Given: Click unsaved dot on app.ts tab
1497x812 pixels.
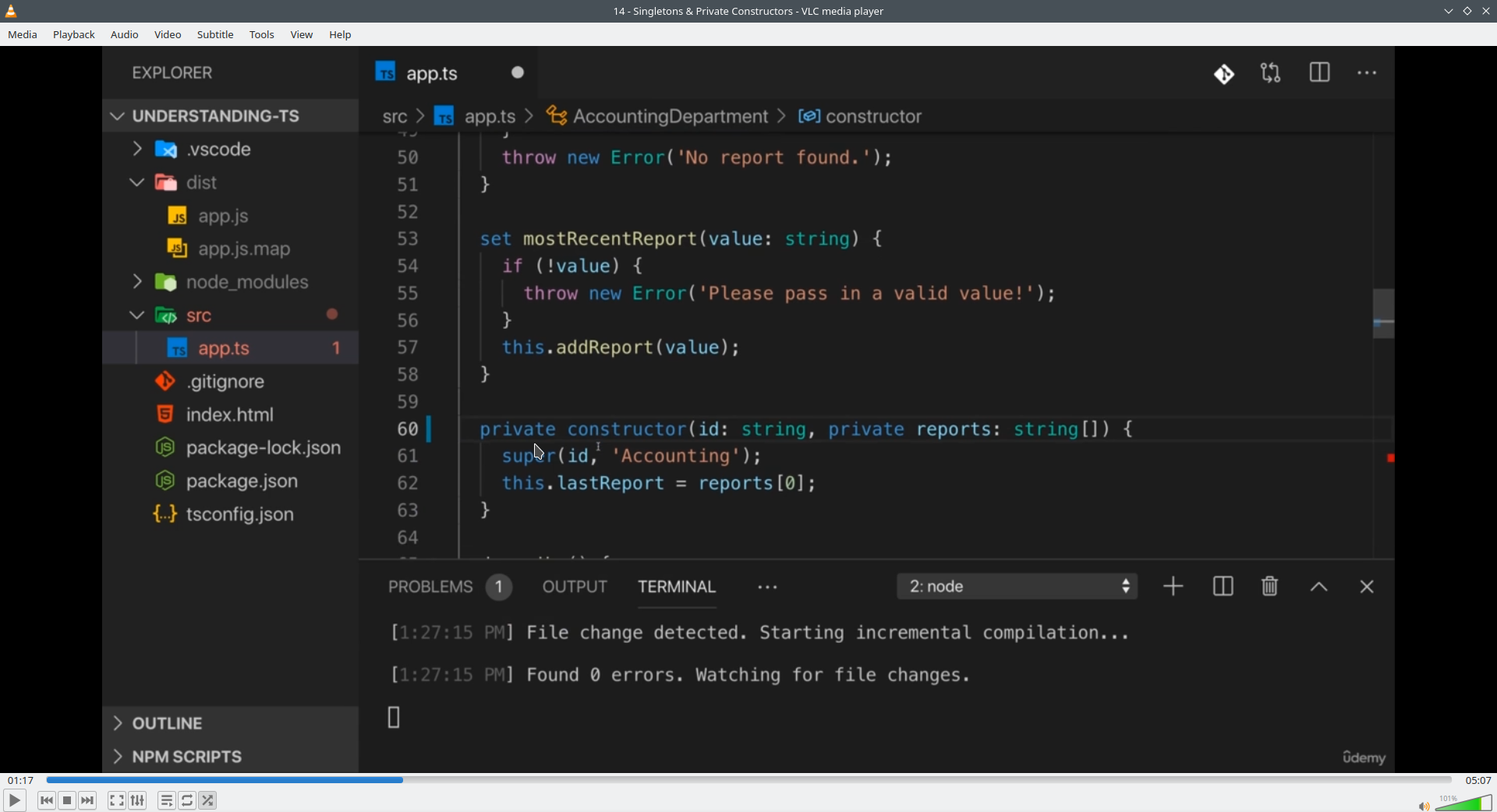Looking at the screenshot, I should pos(518,72).
